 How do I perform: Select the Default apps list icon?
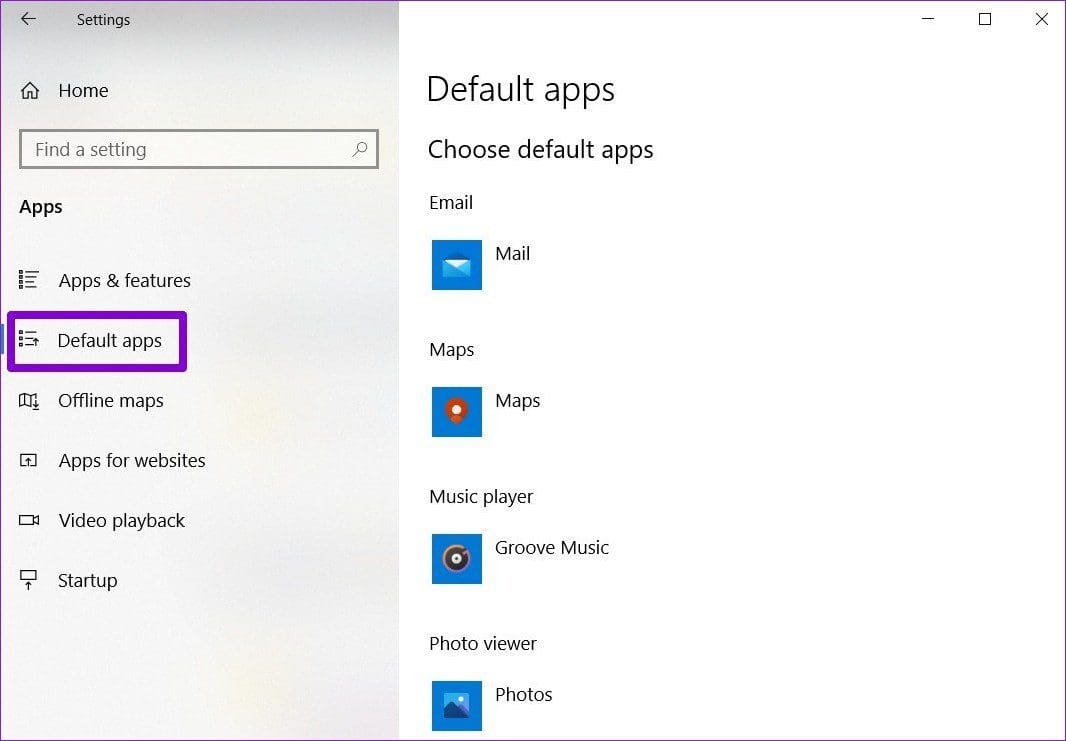click(x=29, y=339)
